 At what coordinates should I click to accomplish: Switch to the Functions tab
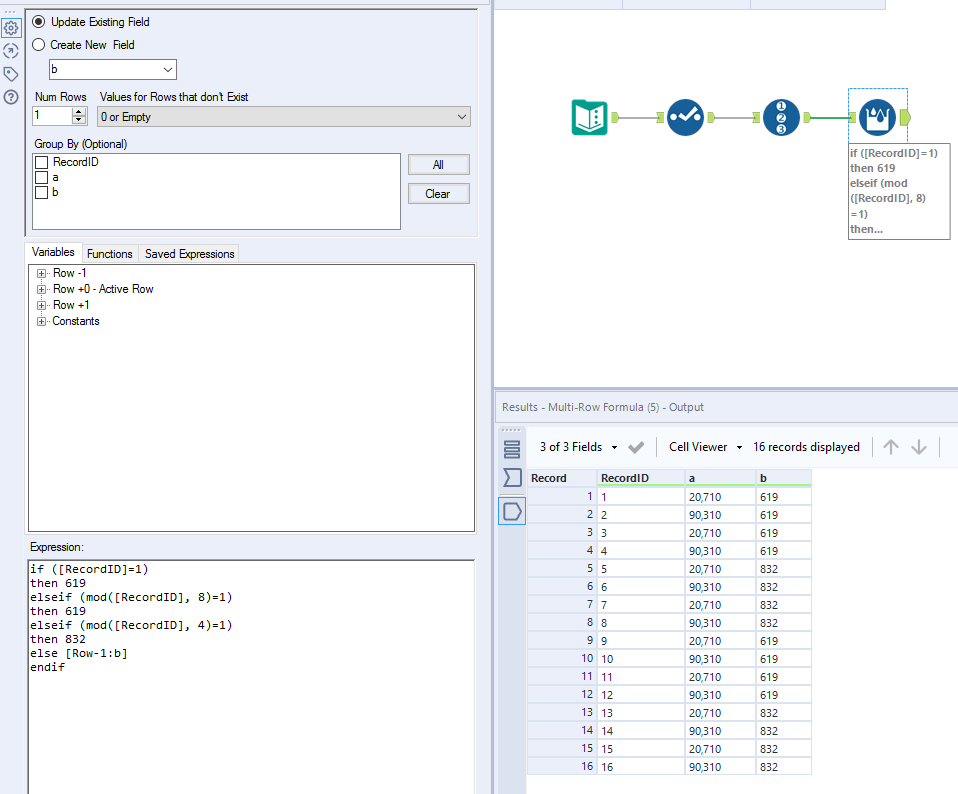(x=109, y=254)
